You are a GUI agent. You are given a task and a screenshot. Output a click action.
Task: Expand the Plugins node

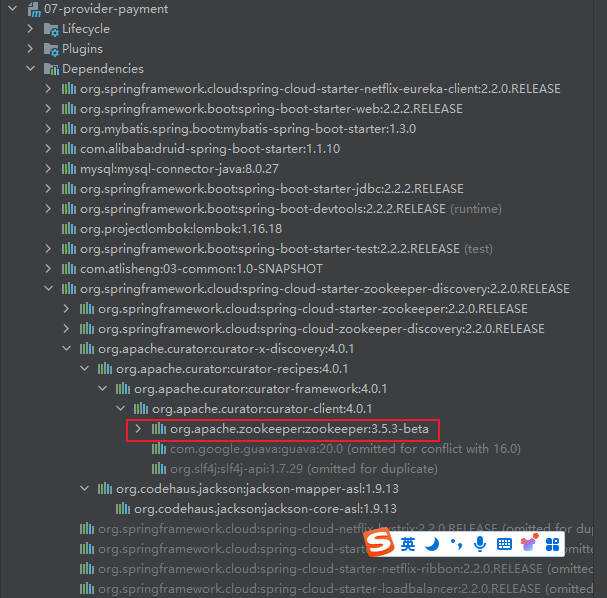[31, 49]
